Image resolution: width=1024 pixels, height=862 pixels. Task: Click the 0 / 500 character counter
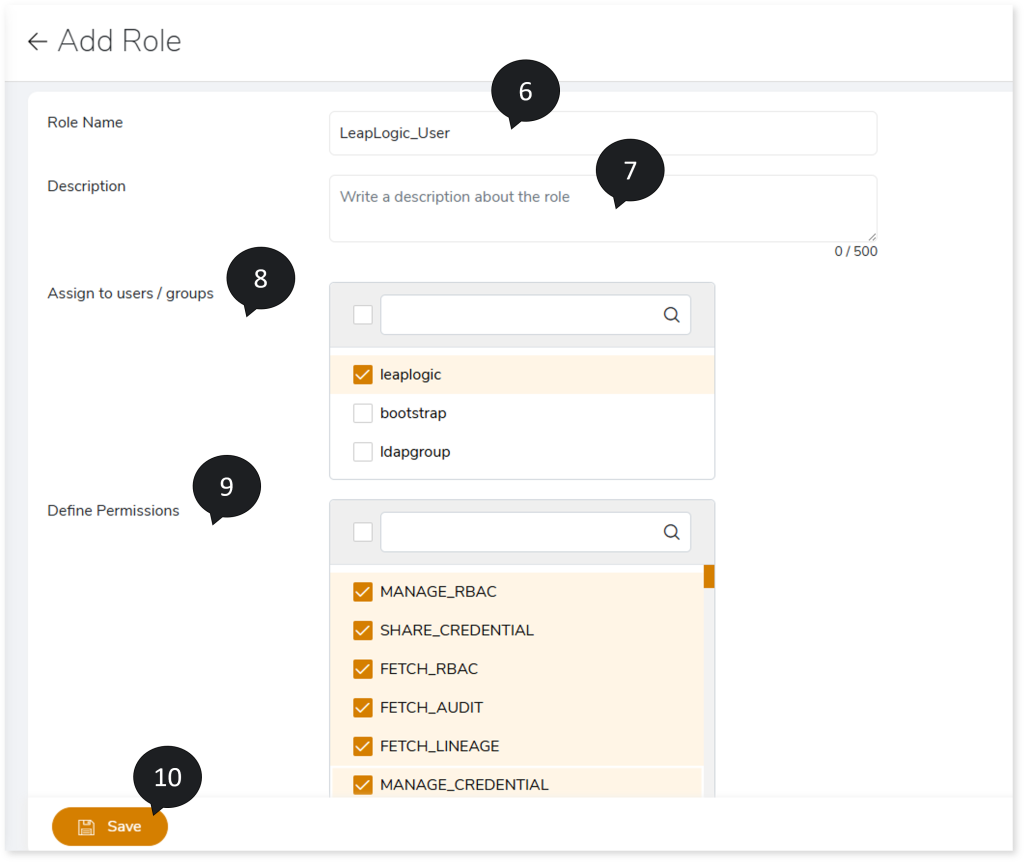[x=856, y=251]
